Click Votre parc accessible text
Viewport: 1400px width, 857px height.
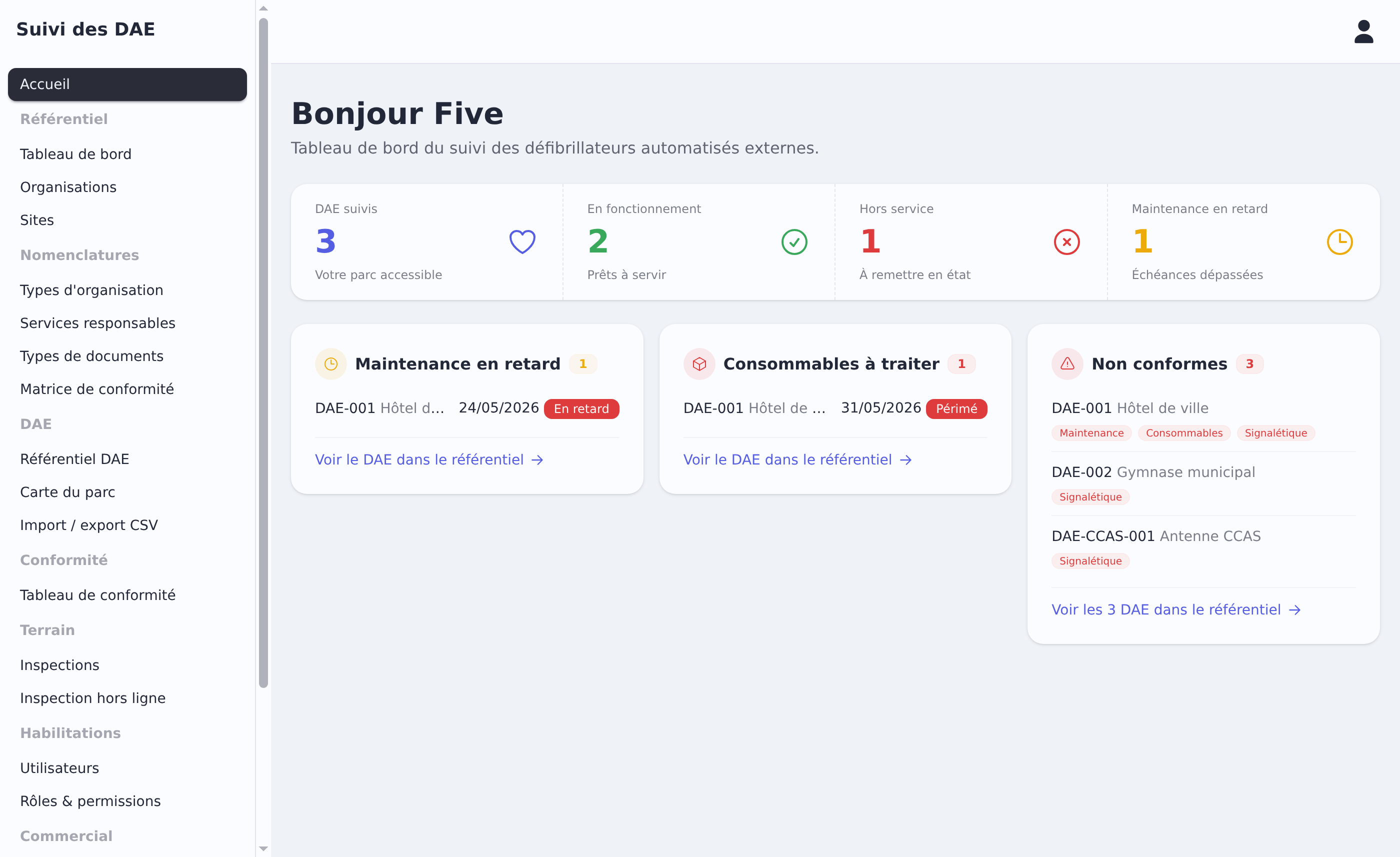pos(378,274)
